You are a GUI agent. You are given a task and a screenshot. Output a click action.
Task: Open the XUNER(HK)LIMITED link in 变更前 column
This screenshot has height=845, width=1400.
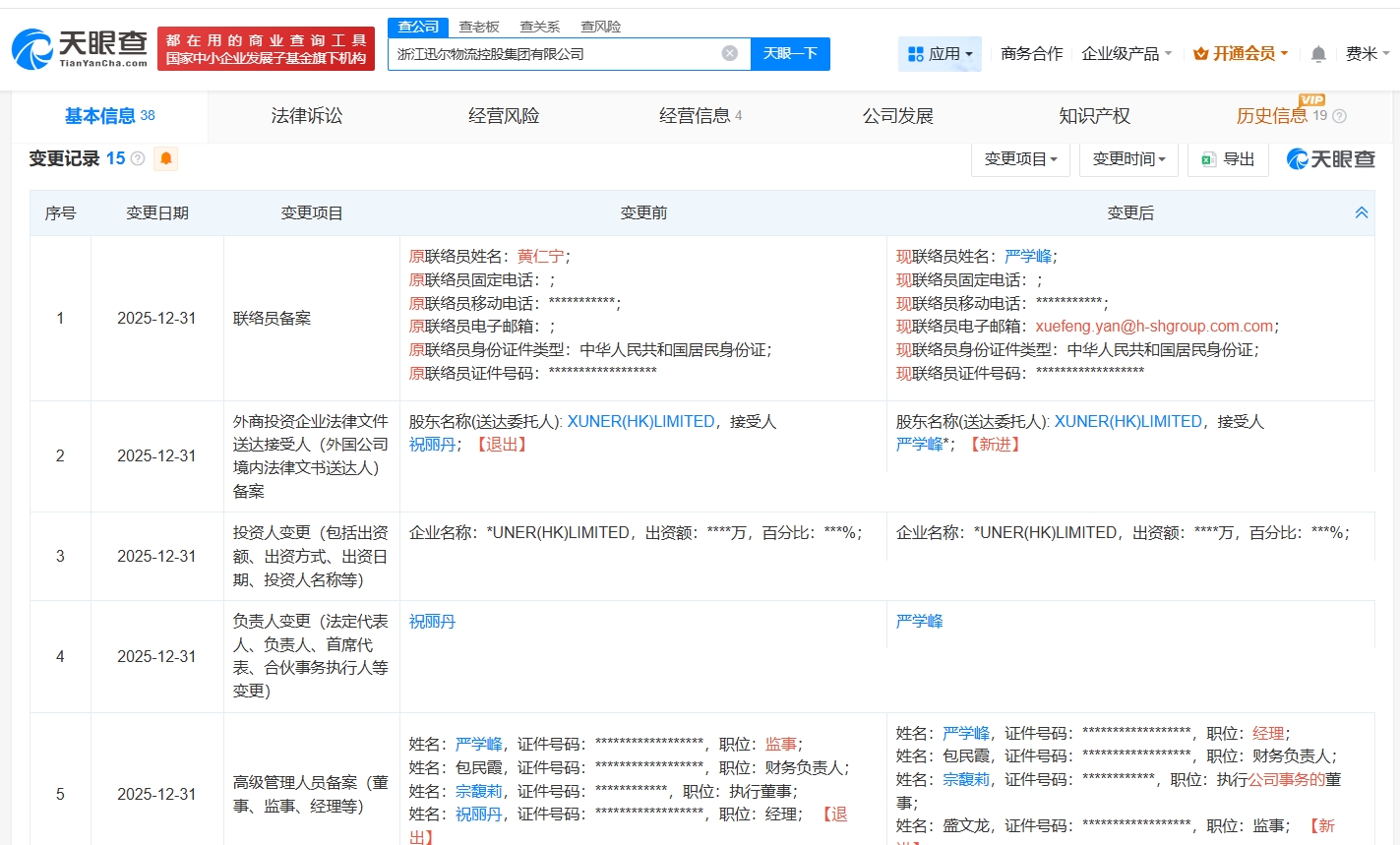click(x=640, y=421)
